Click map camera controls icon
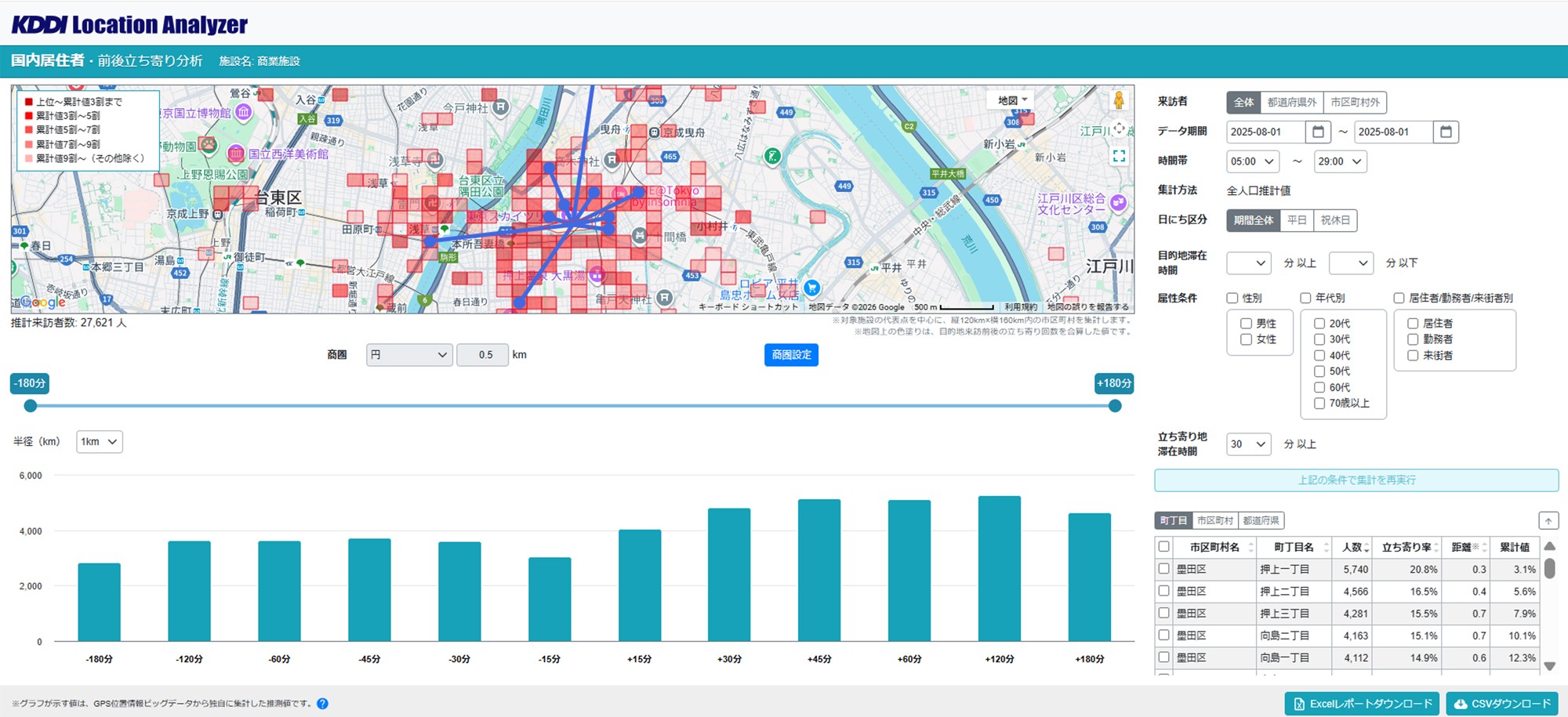The width and height of the screenshot is (1568, 717). [1119, 129]
